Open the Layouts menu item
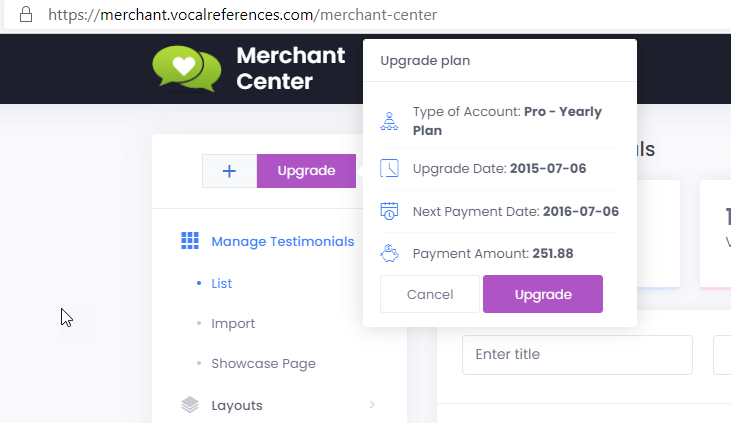The width and height of the screenshot is (731, 423). pos(237,405)
